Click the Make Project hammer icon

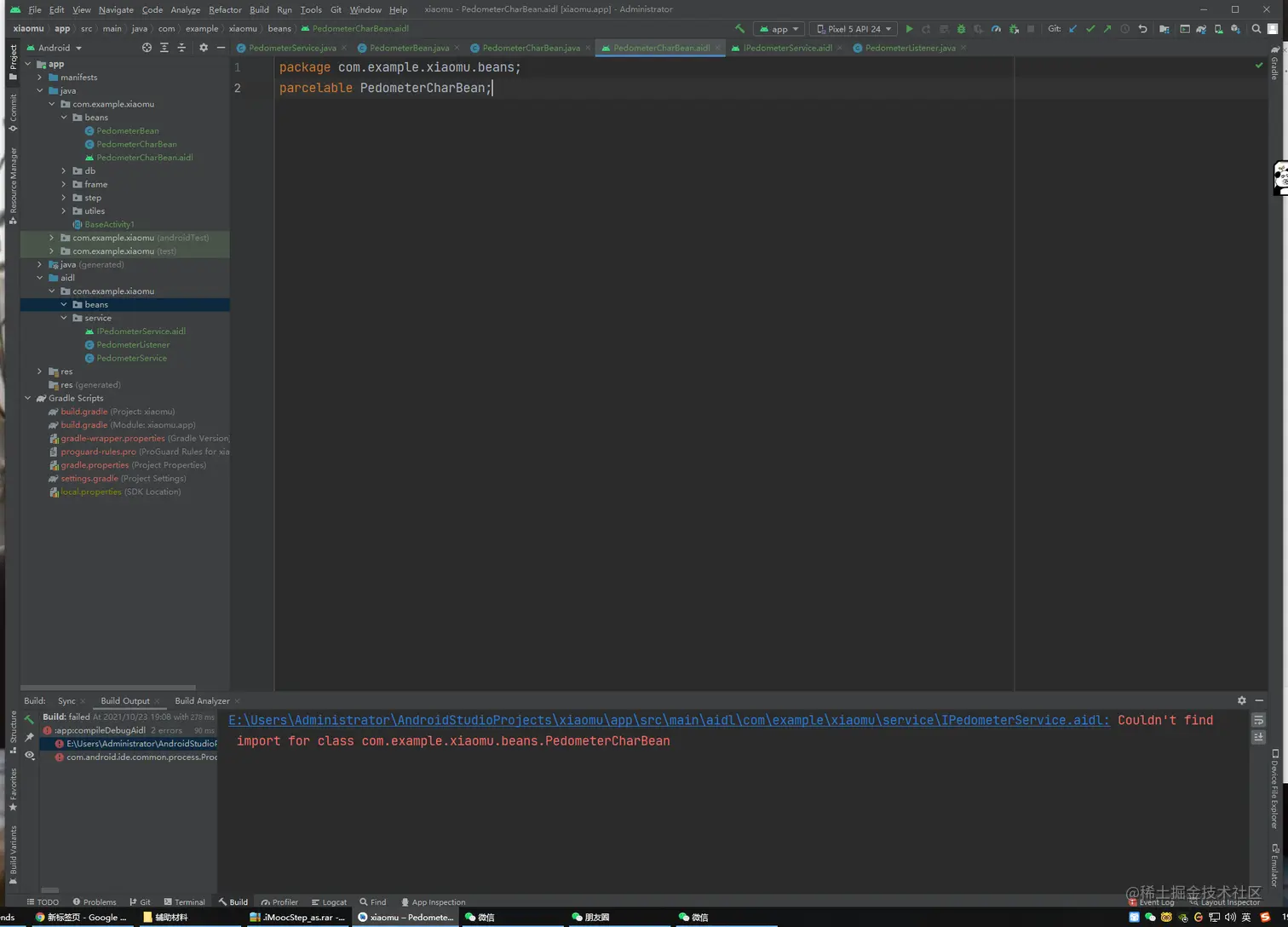point(739,29)
